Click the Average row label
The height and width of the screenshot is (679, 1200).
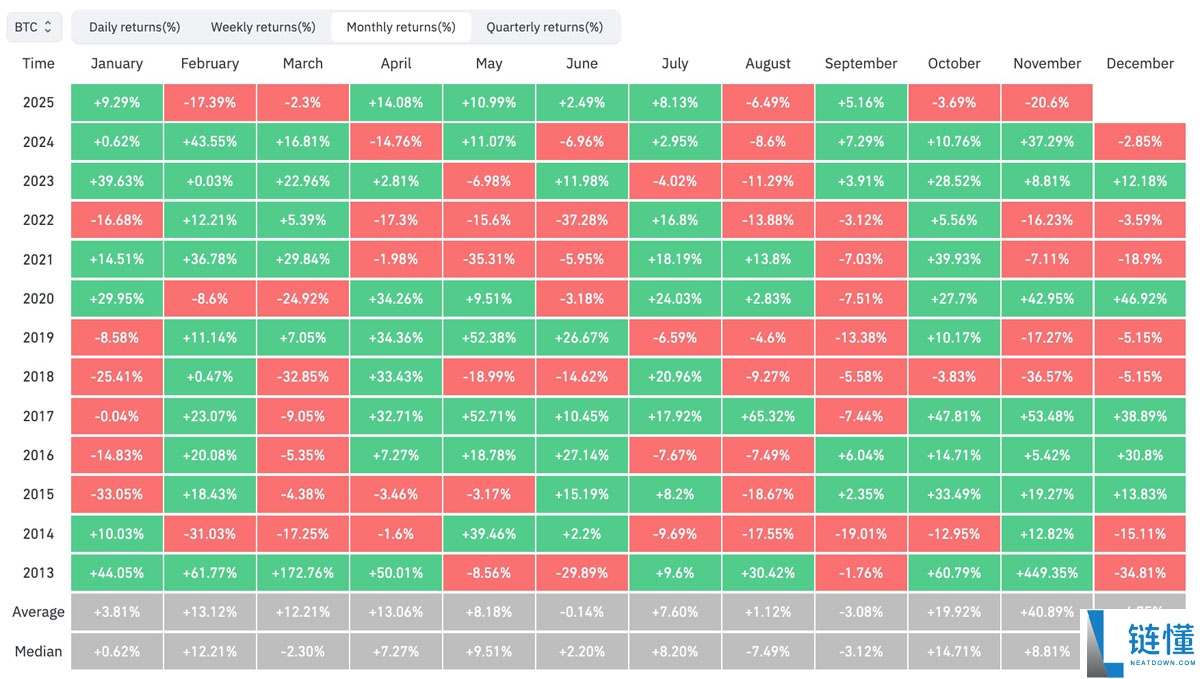pyautogui.click(x=38, y=612)
